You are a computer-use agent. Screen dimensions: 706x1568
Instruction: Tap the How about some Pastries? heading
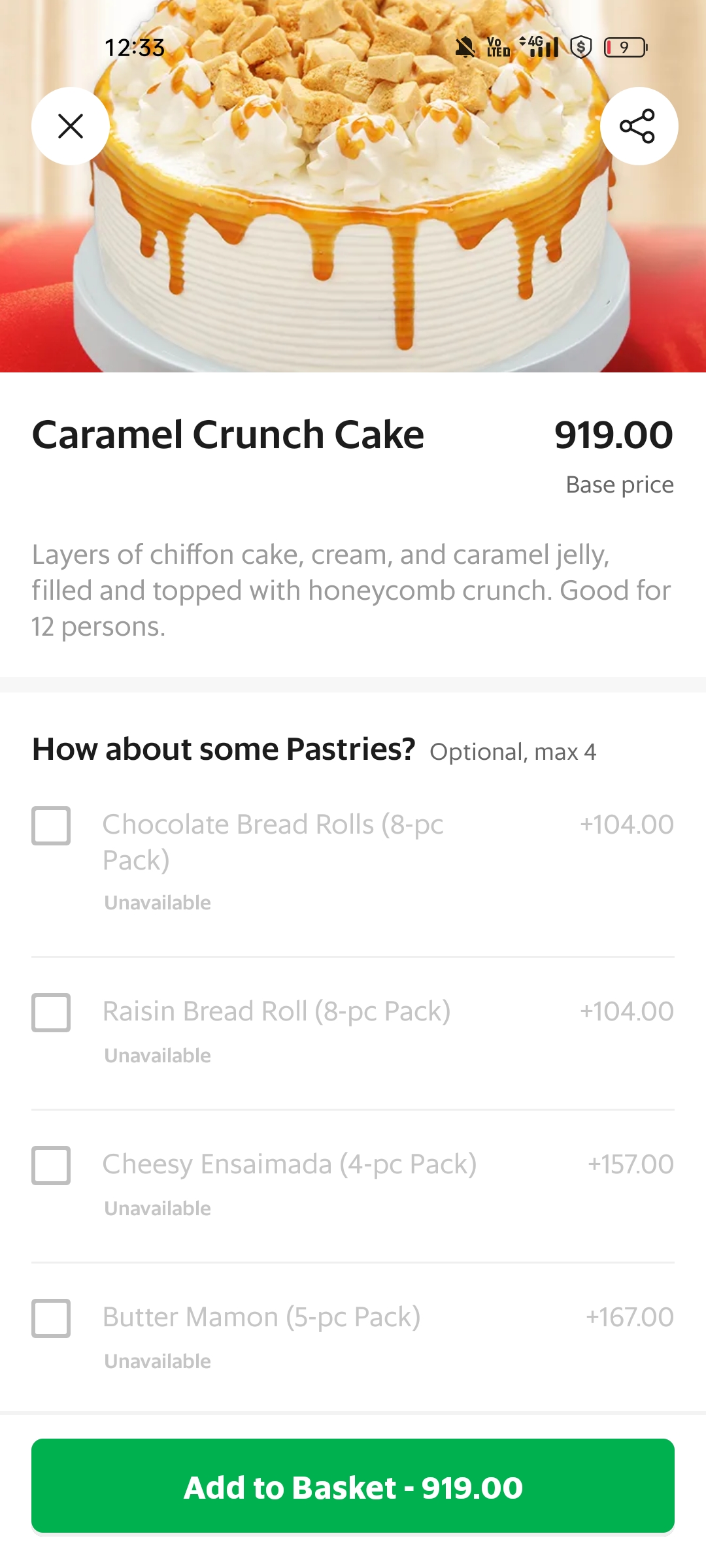coord(224,749)
